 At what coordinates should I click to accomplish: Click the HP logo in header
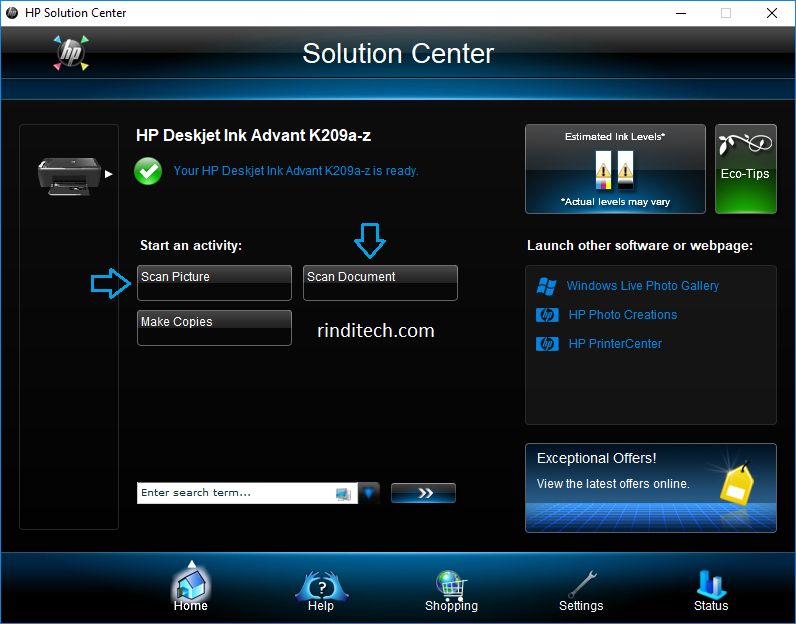coord(71,52)
